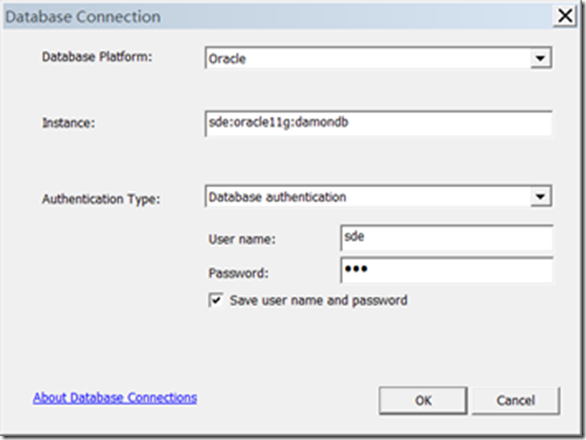Viewport: 586px width, 440px height.
Task: Click the 'Database Platform:' label
Action: pyautogui.click(x=97, y=57)
